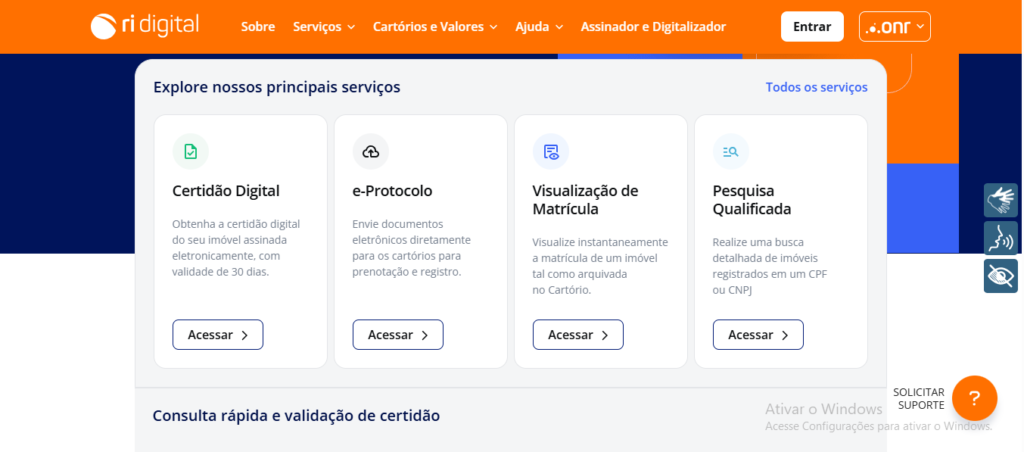
Task: Toggle the low vision contrast eye icon
Action: click(1000, 276)
